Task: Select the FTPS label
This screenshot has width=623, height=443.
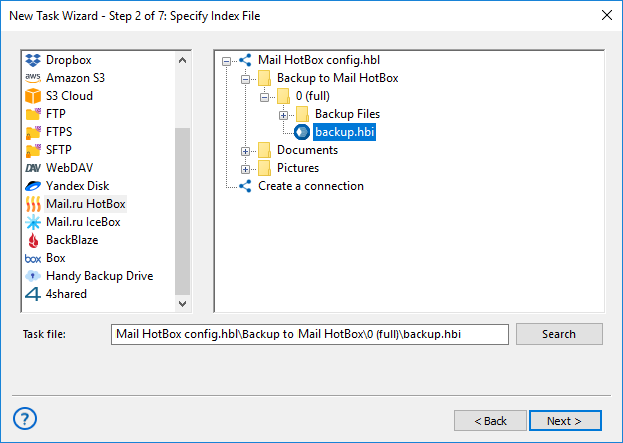Action: pos(59,132)
